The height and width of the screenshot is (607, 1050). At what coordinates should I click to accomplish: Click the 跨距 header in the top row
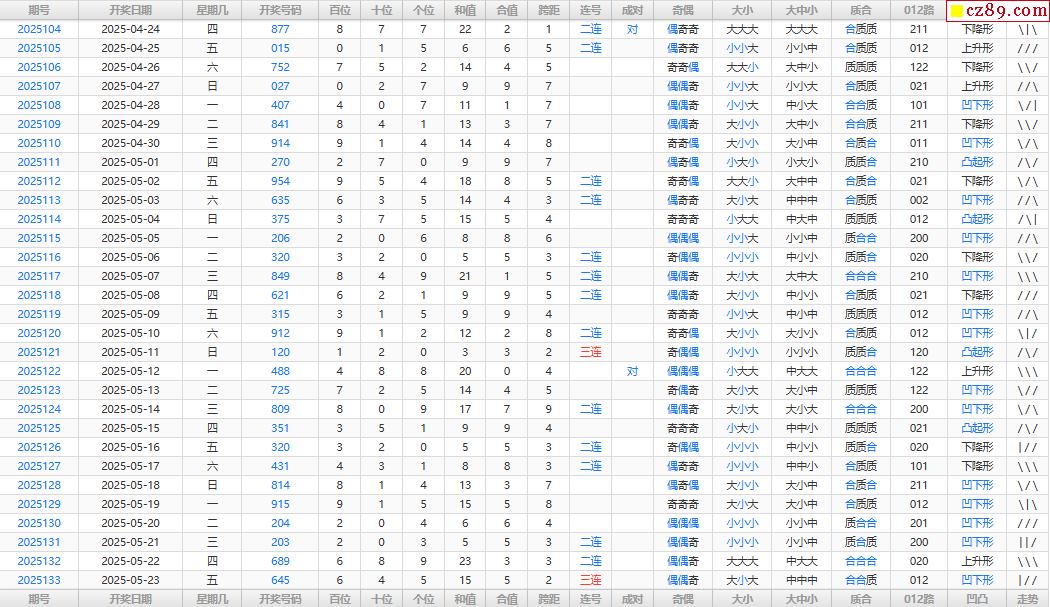pos(549,10)
